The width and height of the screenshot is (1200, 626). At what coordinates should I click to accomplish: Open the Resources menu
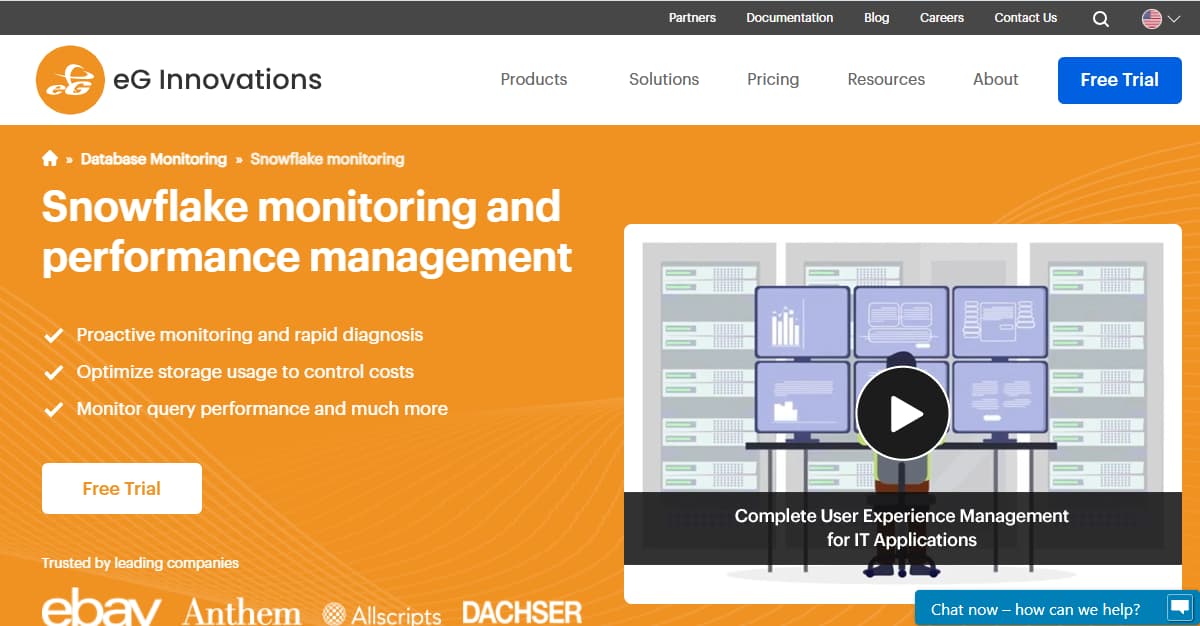coord(885,79)
